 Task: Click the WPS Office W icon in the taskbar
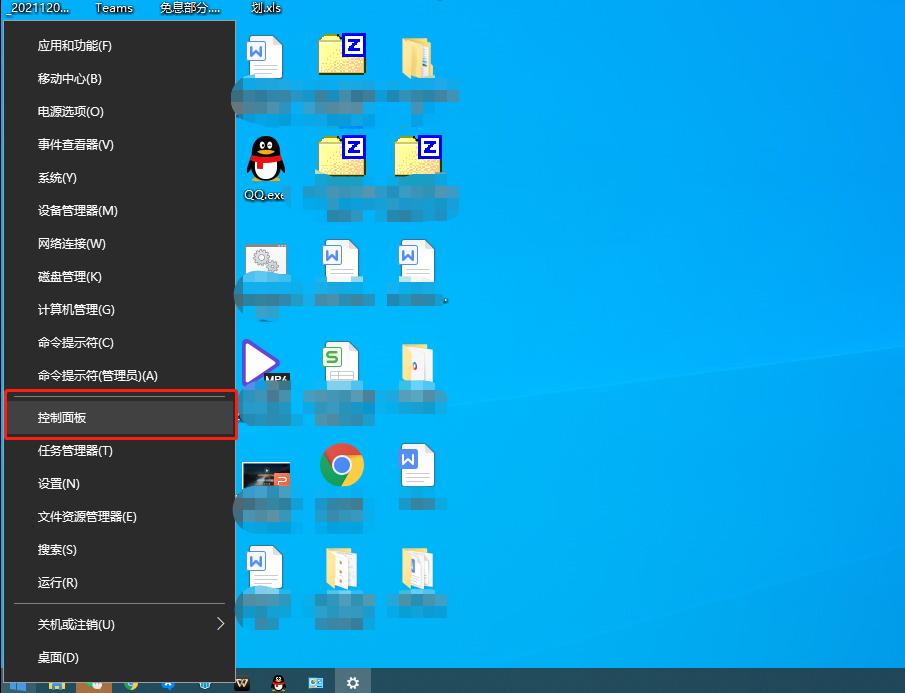point(240,682)
